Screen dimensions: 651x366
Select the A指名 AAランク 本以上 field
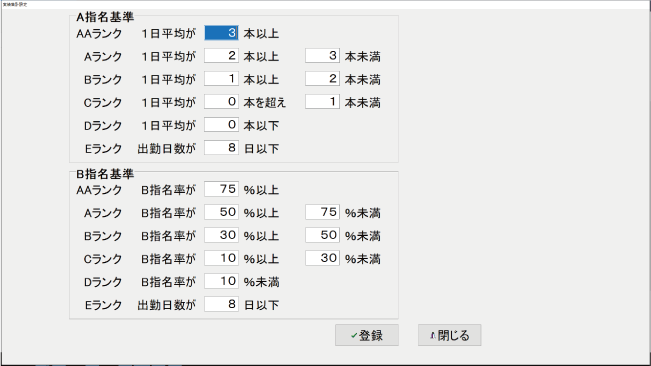pyautogui.click(x=221, y=33)
